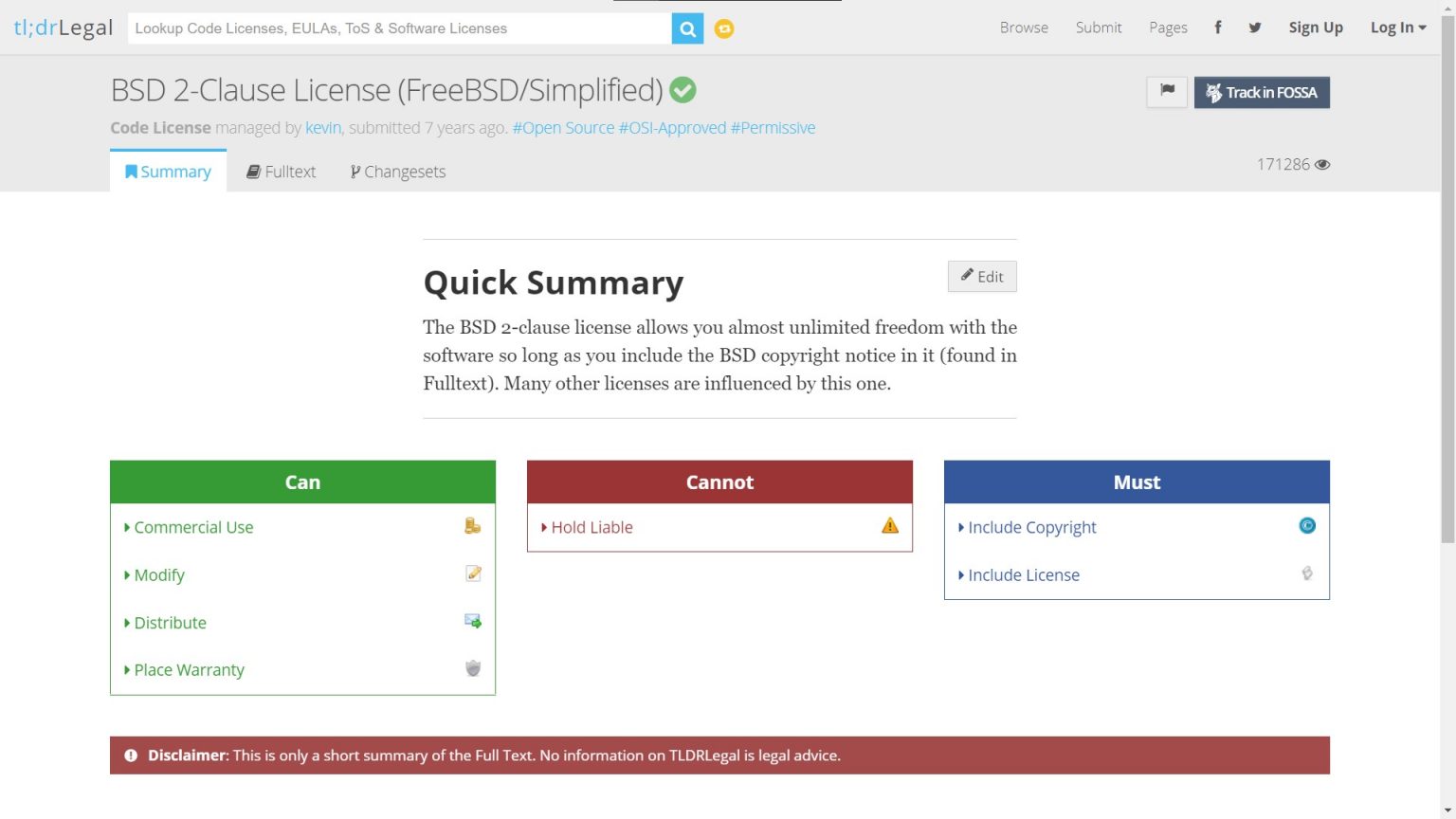Image resolution: width=1456 pixels, height=819 pixels.
Task: Expand the Hold Liable item
Action: tap(591, 527)
